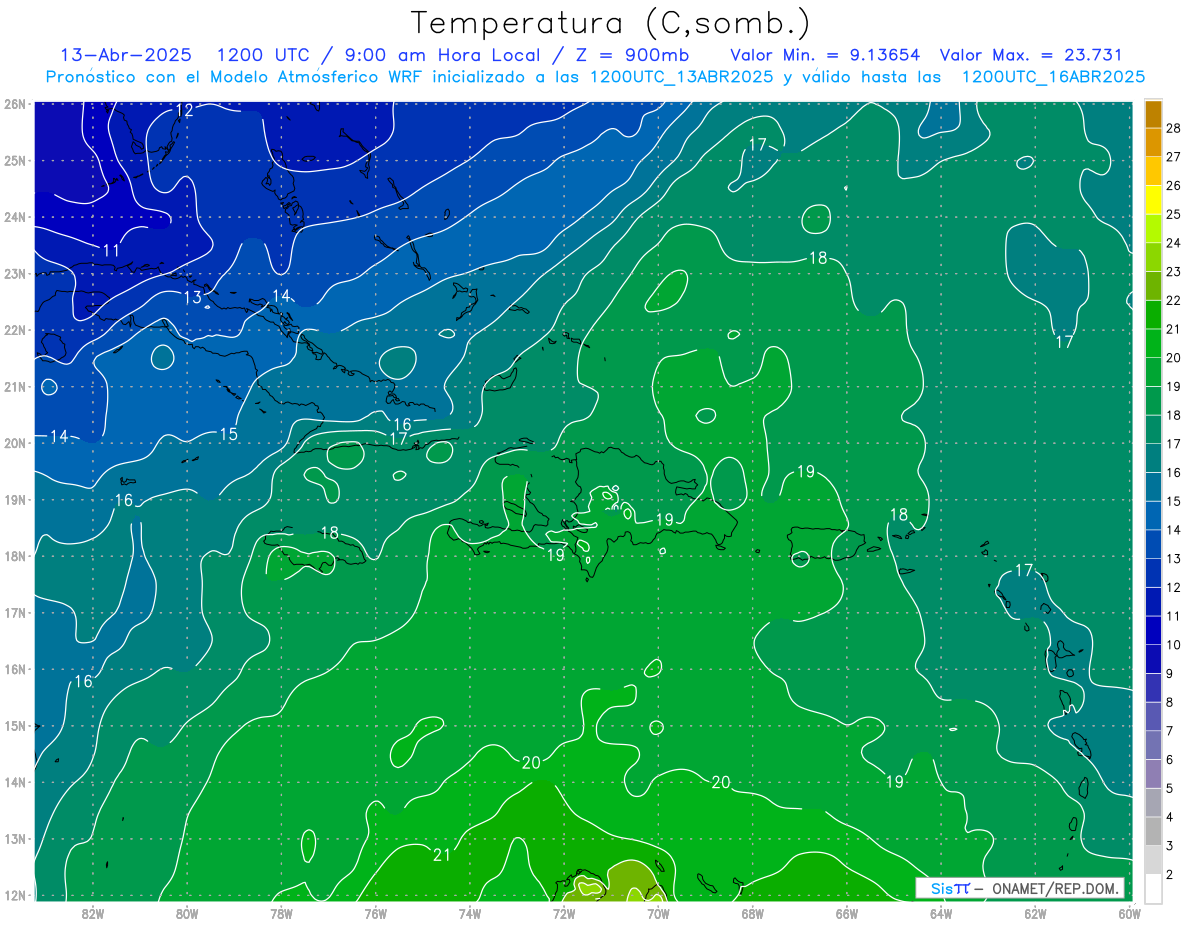Click the longitude axis label 80W
Viewport: 1200px width, 927px height.
[187, 913]
